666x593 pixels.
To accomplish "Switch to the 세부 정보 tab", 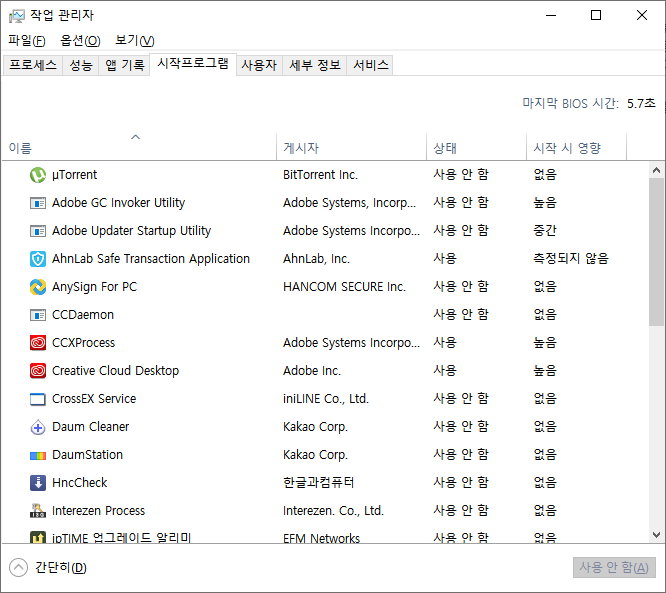I will pyautogui.click(x=315, y=65).
